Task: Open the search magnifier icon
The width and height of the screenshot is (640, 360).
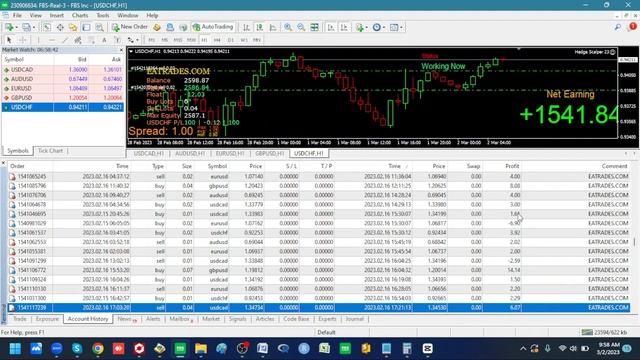Action: coord(618,27)
